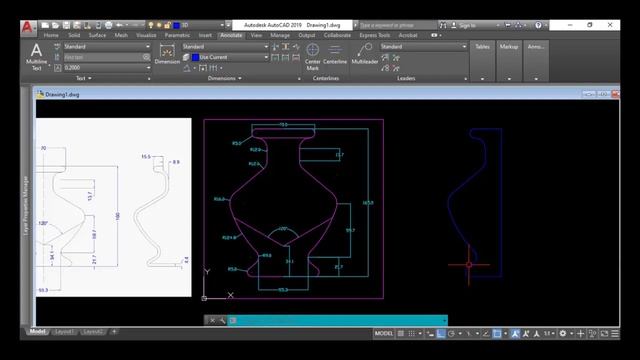Image resolution: width=640 pixels, height=360 pixels.
Task: Click the Open file icon
Action: [56, 25]
